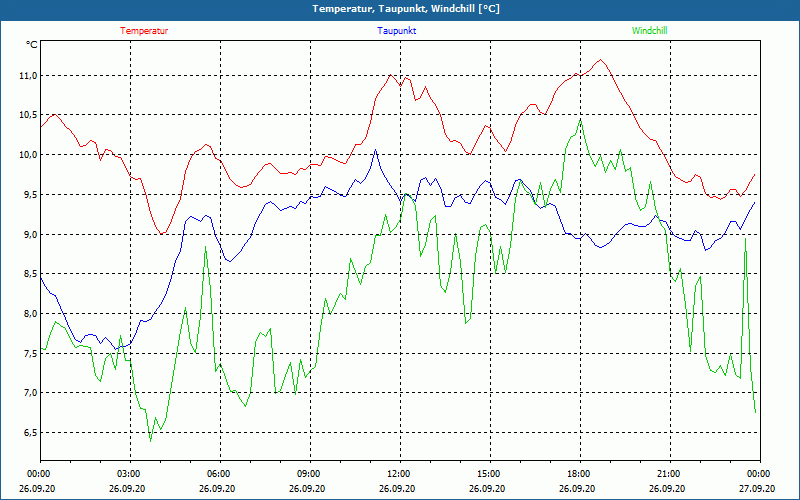
Task: Click the 11,0 y-axis value
Action: 28,76
